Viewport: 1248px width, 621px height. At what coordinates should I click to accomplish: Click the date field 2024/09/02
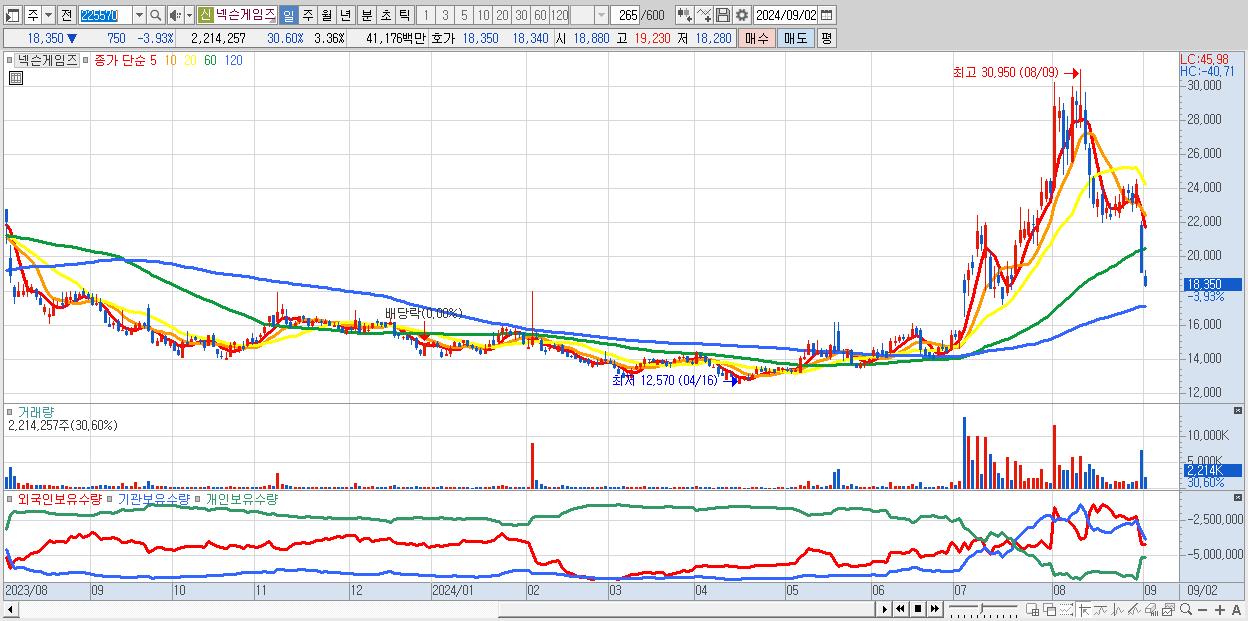[786, 15]
